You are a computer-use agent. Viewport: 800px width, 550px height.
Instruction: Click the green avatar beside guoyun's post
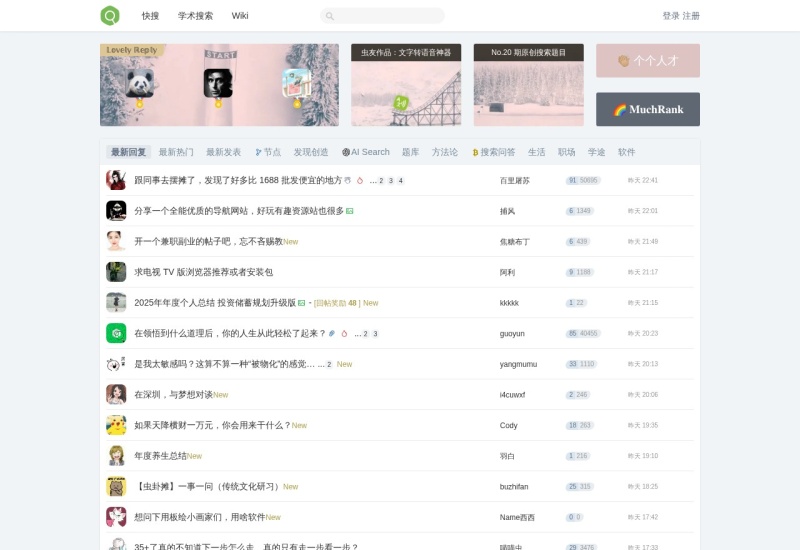[116, 333]
